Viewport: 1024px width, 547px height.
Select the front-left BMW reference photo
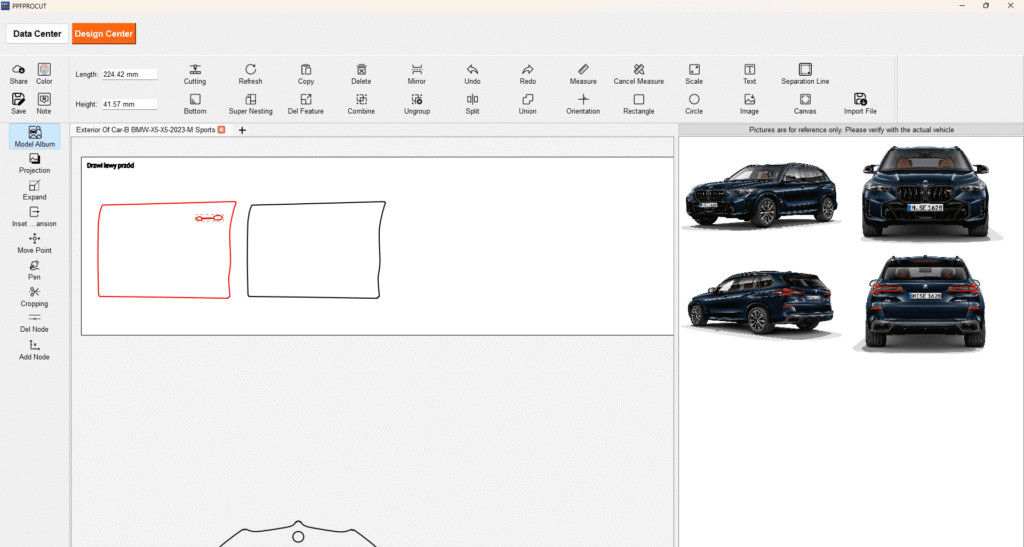(759, 193)
